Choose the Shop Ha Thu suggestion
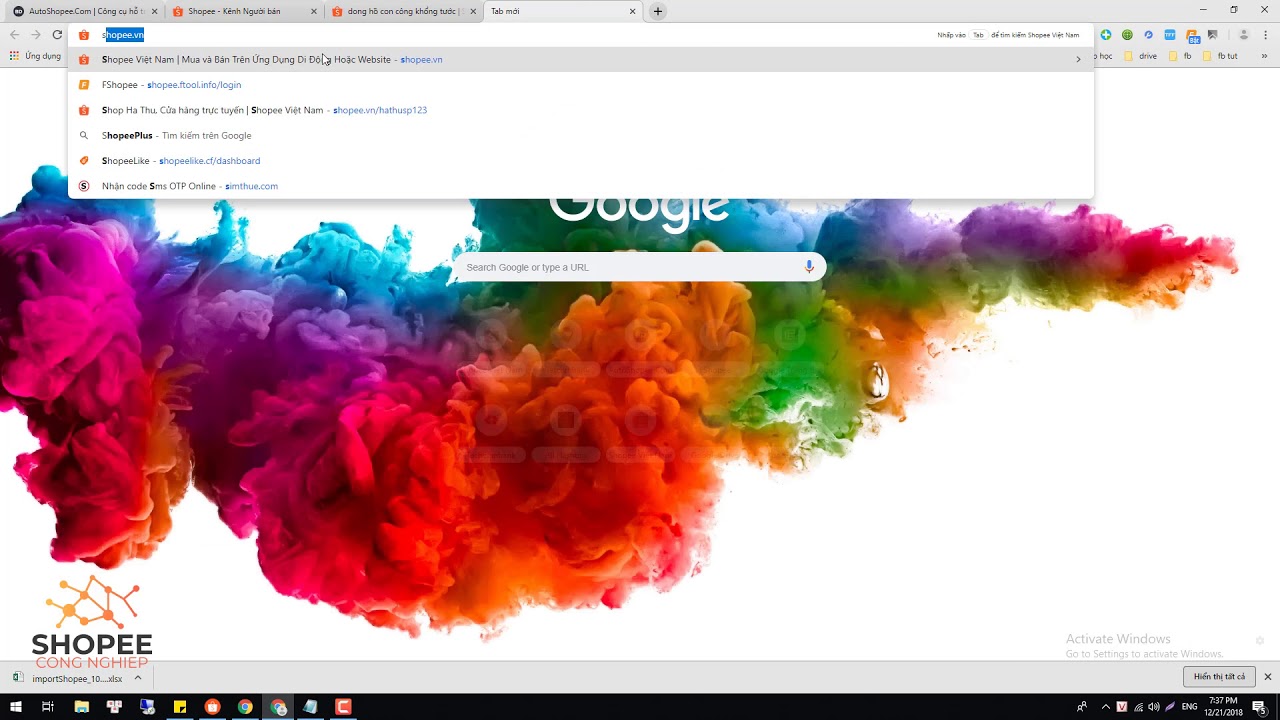Screen dimensions: 1280x720 click(580, 110)
